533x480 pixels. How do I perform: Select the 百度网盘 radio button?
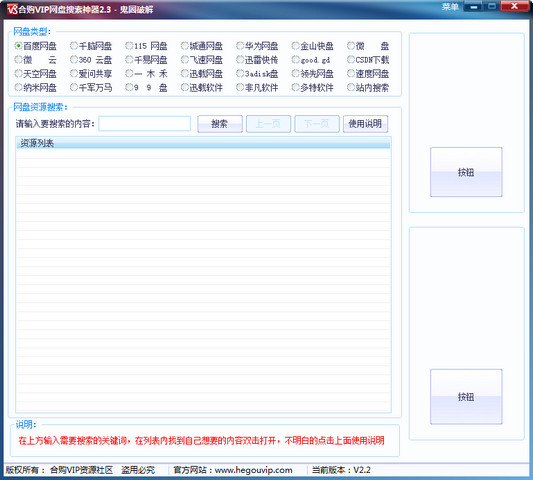(35, 46)
